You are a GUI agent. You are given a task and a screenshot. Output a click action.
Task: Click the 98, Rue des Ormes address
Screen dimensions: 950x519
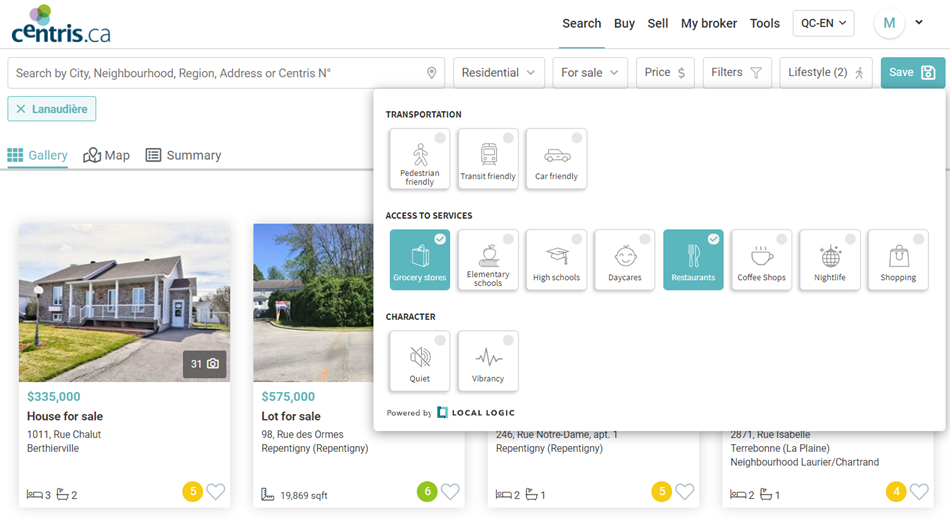tap(302, 434)
